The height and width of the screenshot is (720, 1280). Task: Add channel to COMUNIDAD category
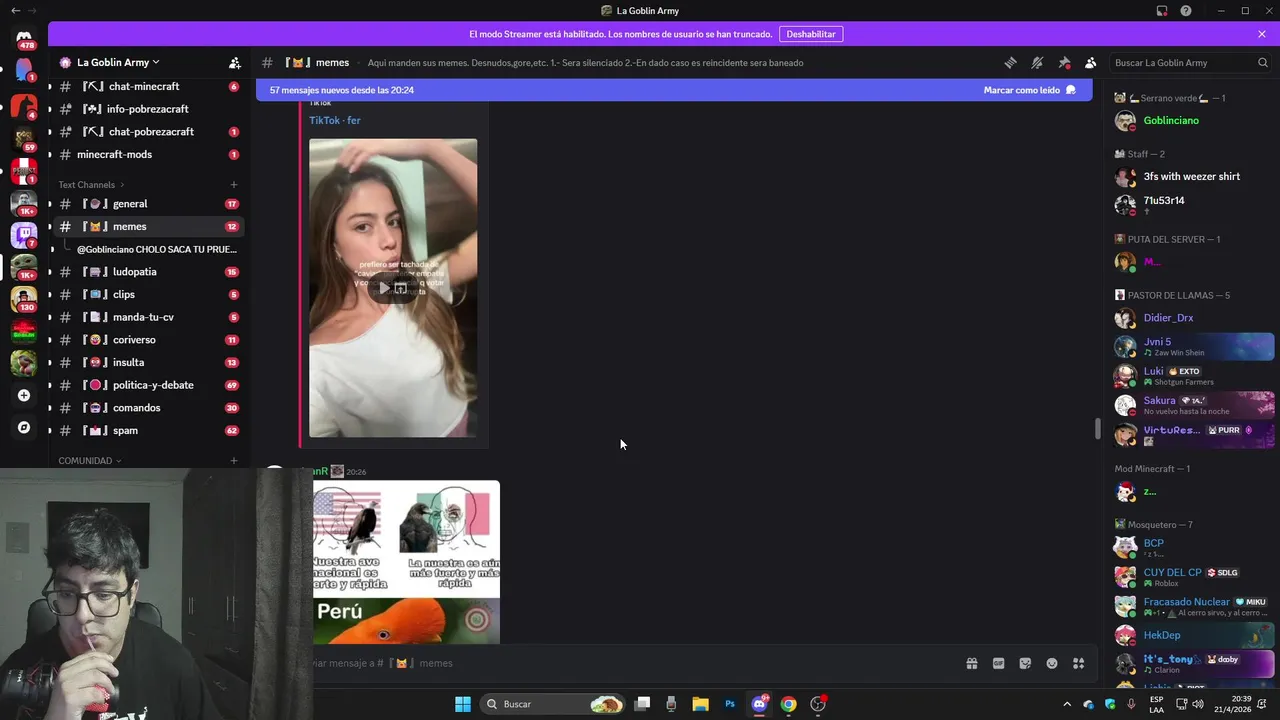[x=234, y=461]
